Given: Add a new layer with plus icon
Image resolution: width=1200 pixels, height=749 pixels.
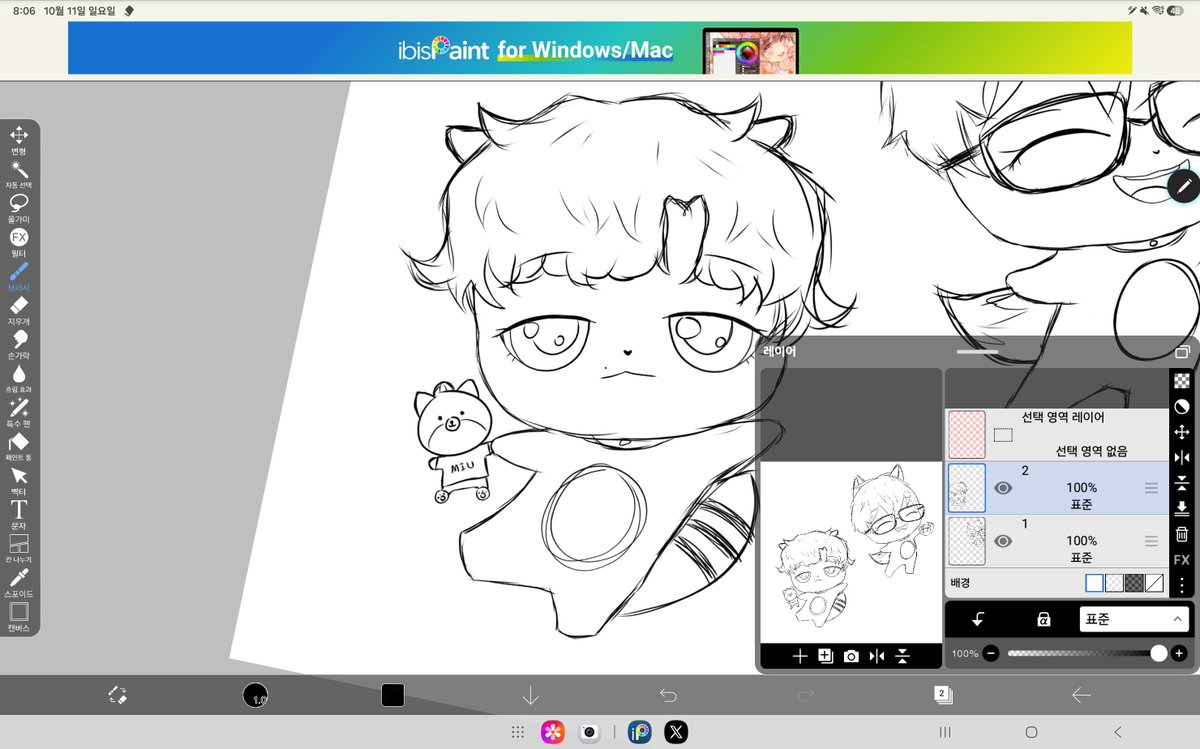Looking at the screenshot, I should click(800, 656).
